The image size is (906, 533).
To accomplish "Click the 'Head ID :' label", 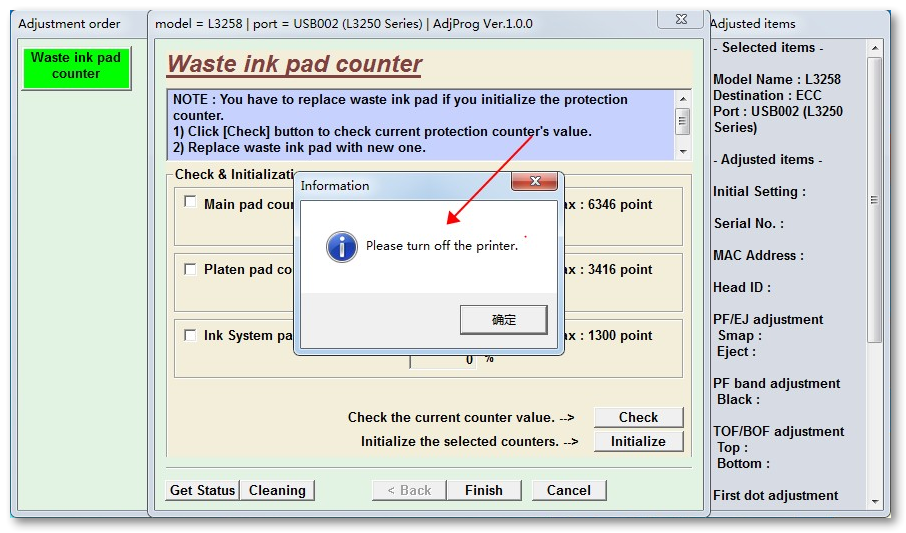I will pyautogui.click(x=742, y=288).
